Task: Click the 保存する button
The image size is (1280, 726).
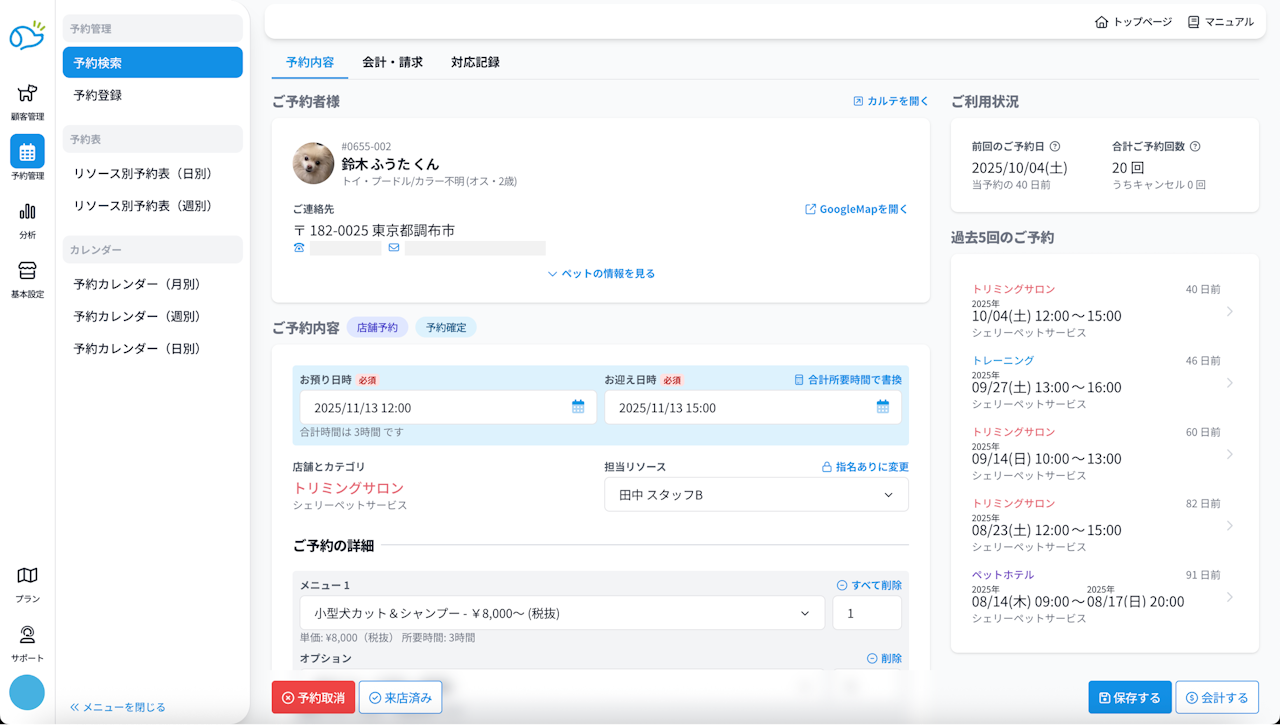Action: click(x=1129, y=697)
